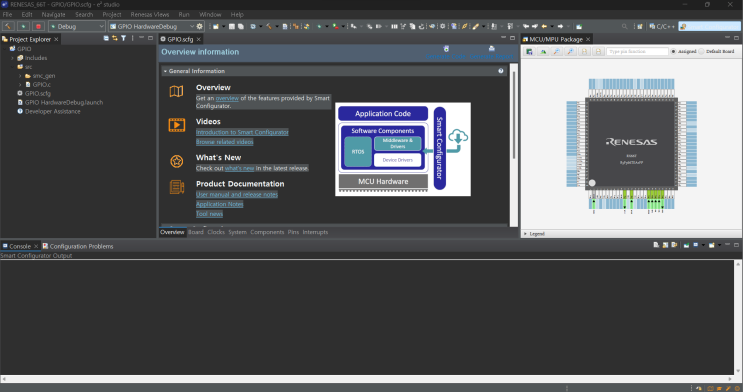Viewport: 743px width, 392px height.
Task: Open the Application Notes link
Action: [x=219, y=204]
